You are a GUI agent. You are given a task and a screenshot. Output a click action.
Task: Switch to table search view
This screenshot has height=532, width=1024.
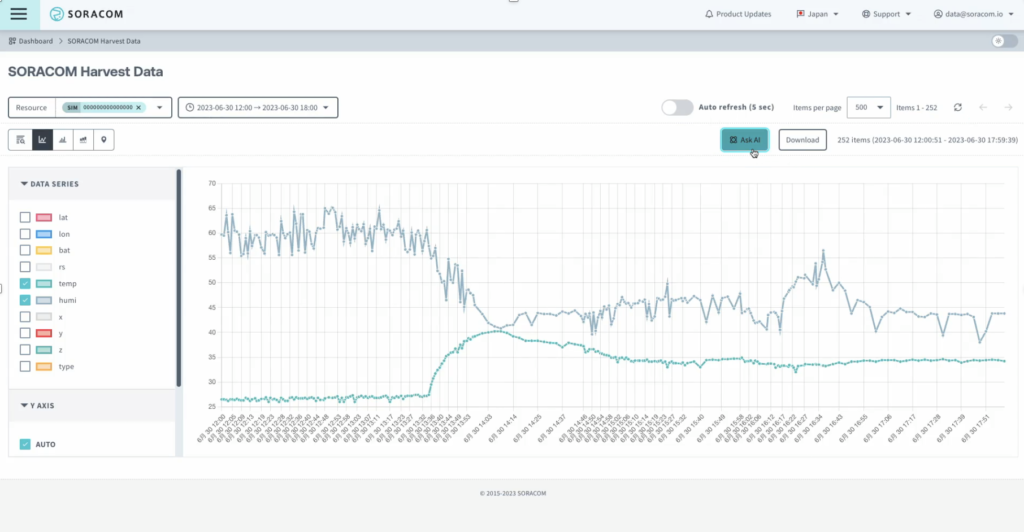[x=20, y=140]
